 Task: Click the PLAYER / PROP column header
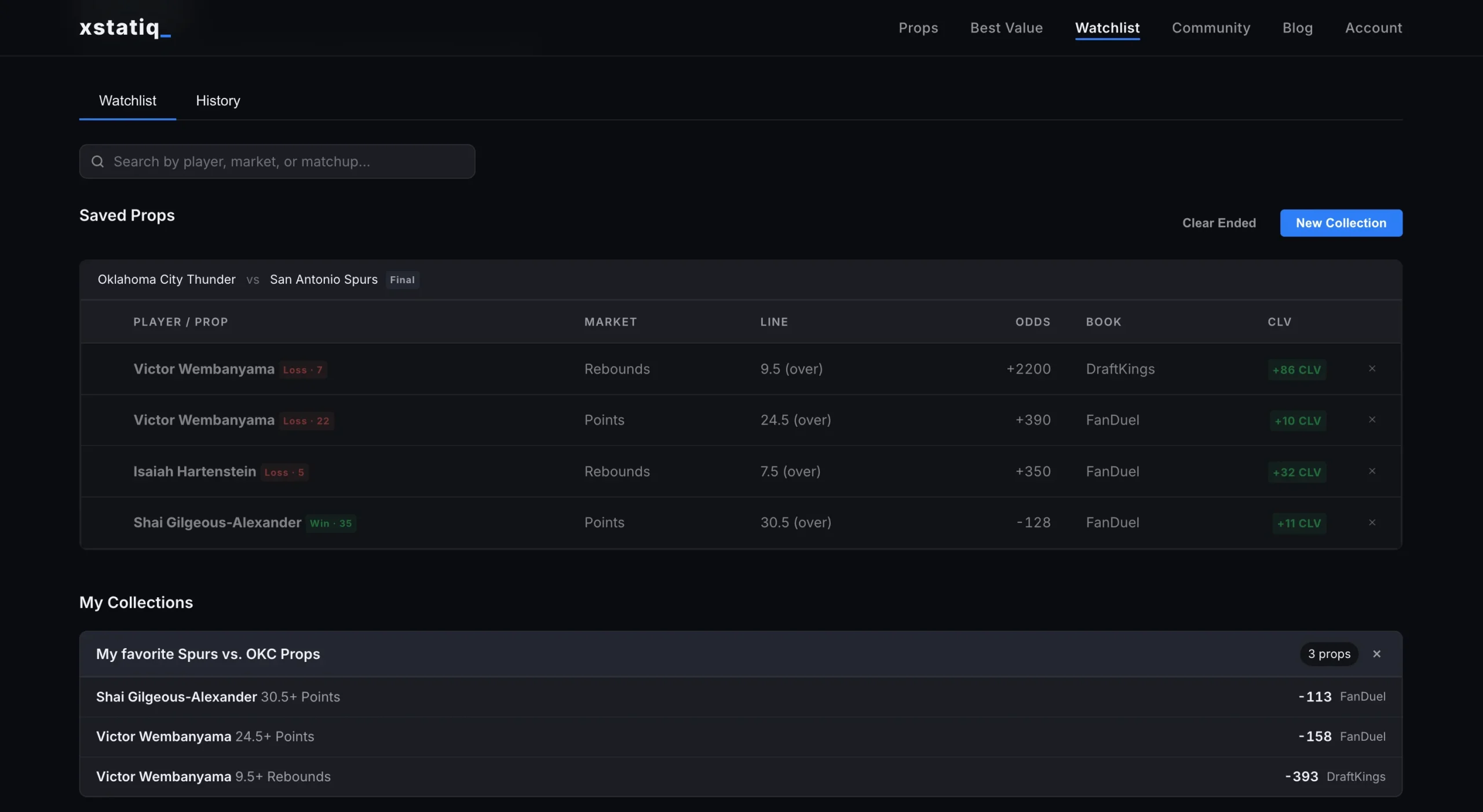(x=181, y=322)
